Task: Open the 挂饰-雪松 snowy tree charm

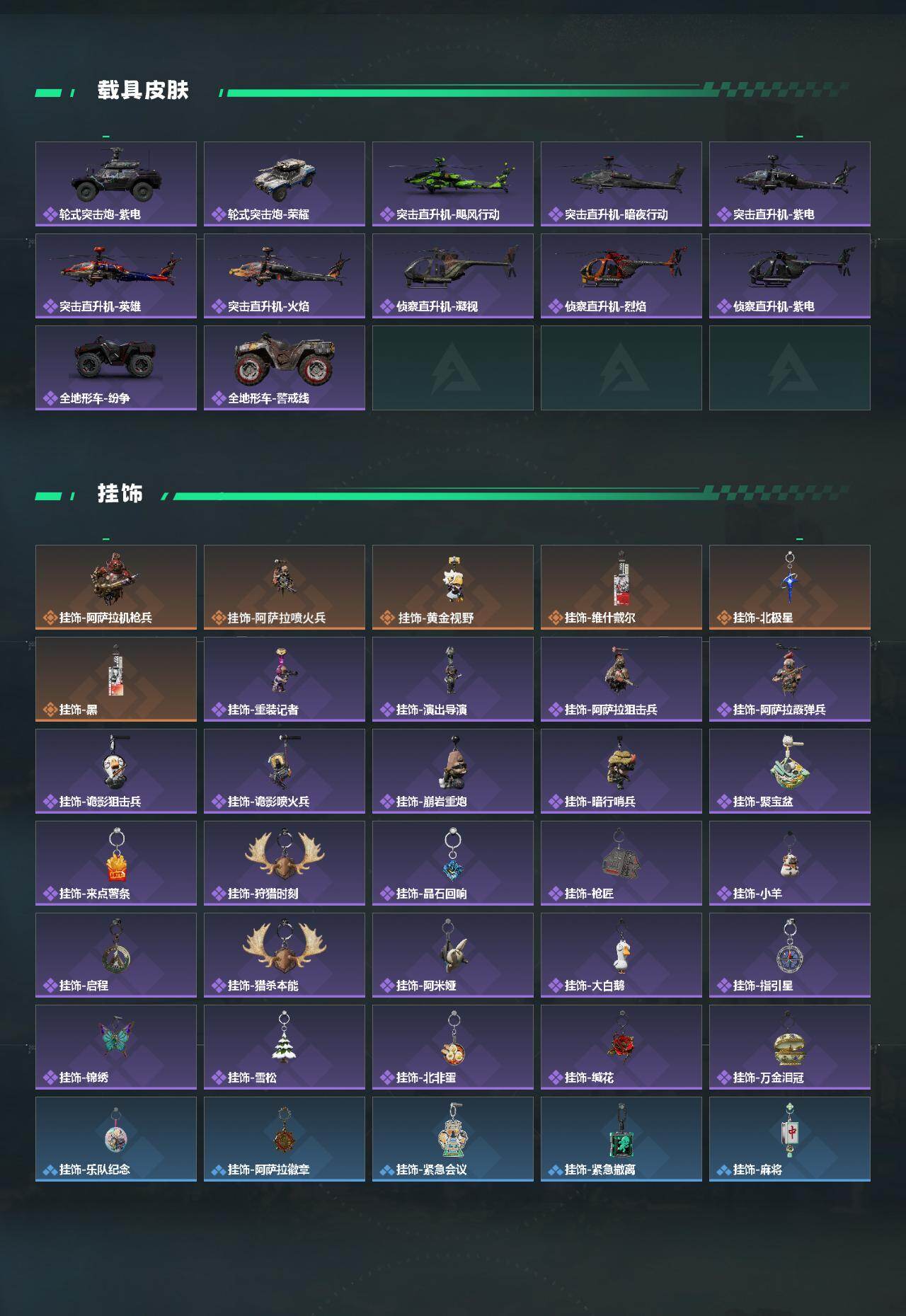Action: [x=285, y=1047]
